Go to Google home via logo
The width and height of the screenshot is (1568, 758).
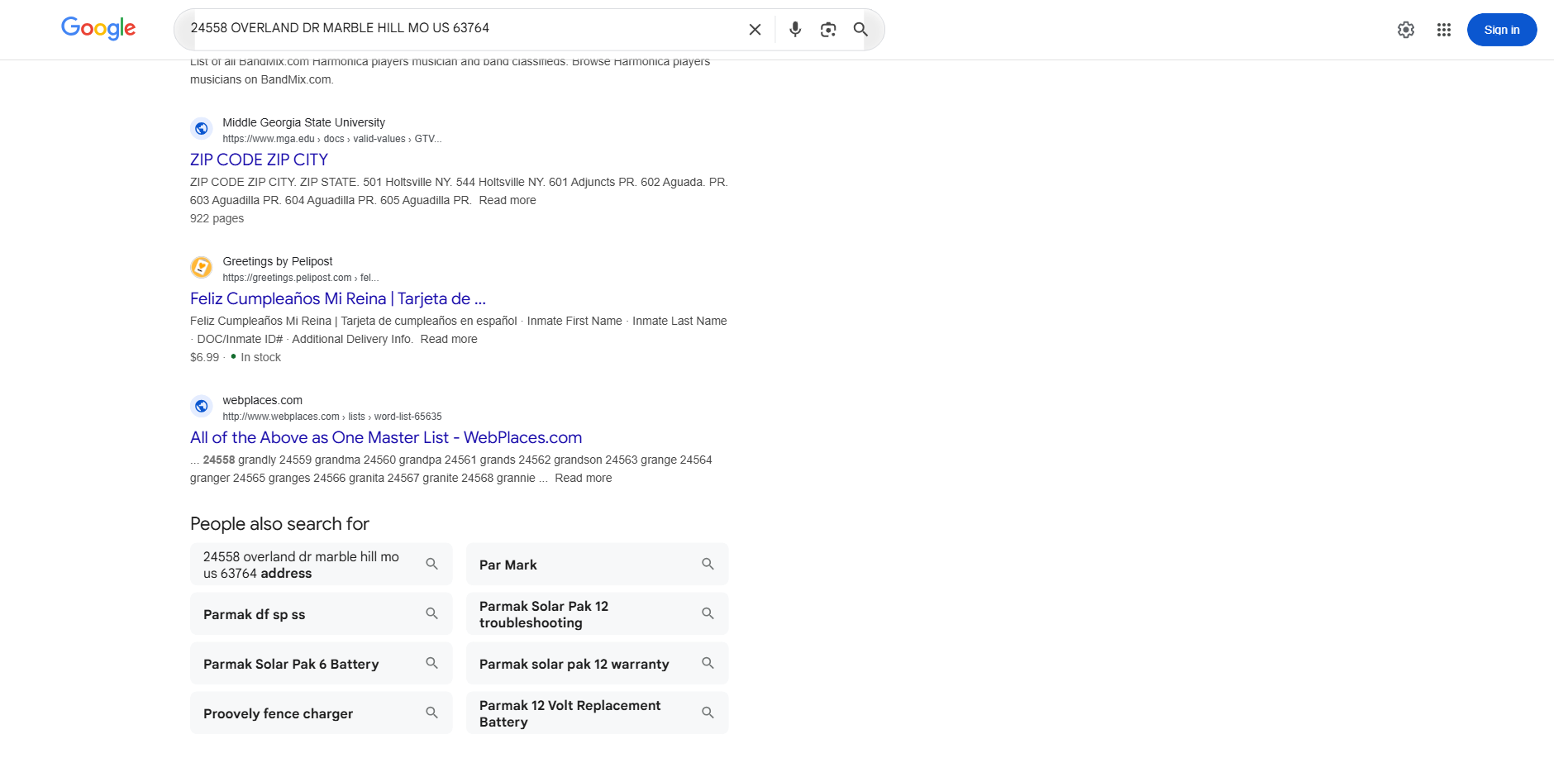point(98,29)
